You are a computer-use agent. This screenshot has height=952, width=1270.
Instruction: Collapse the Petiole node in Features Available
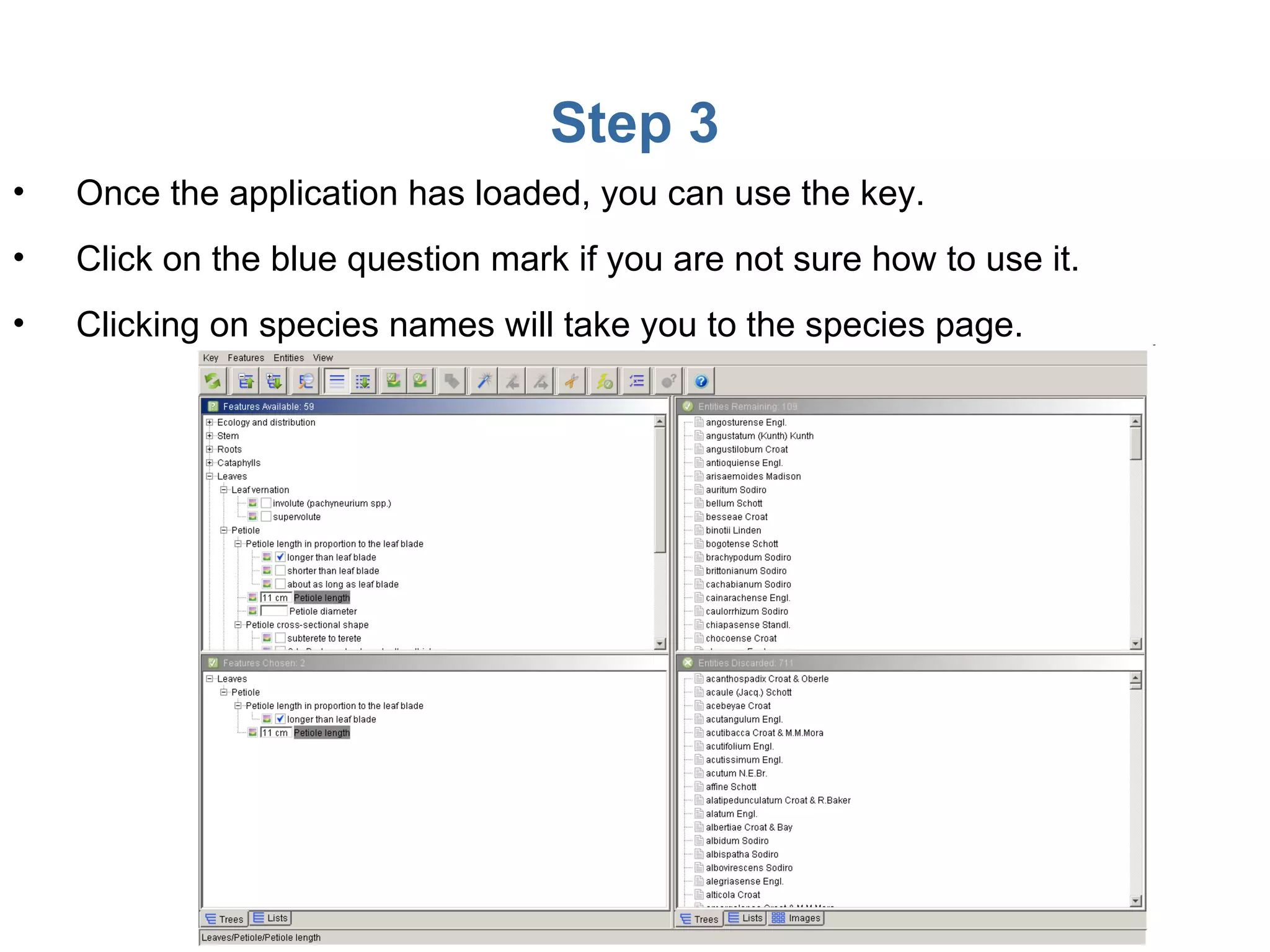(224, 531)
